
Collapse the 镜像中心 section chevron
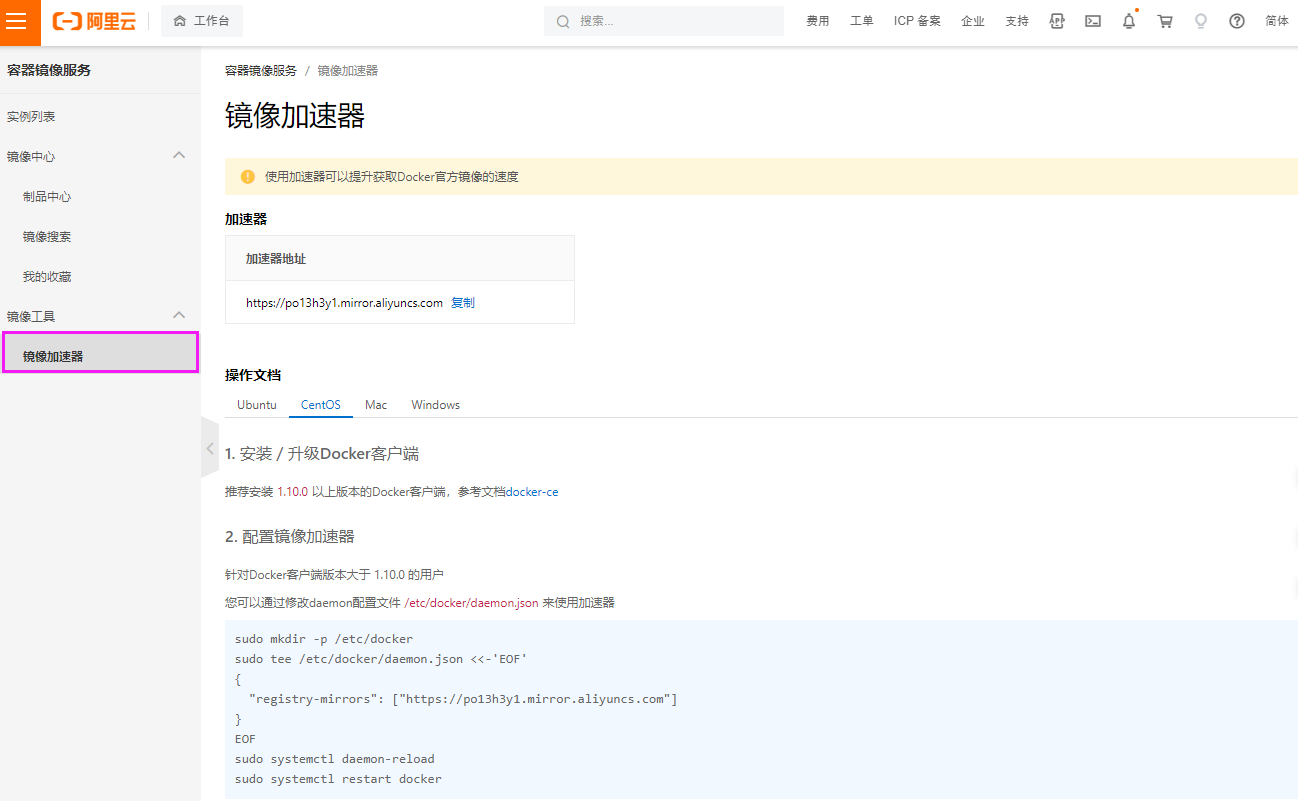click(x=179, y=155)
